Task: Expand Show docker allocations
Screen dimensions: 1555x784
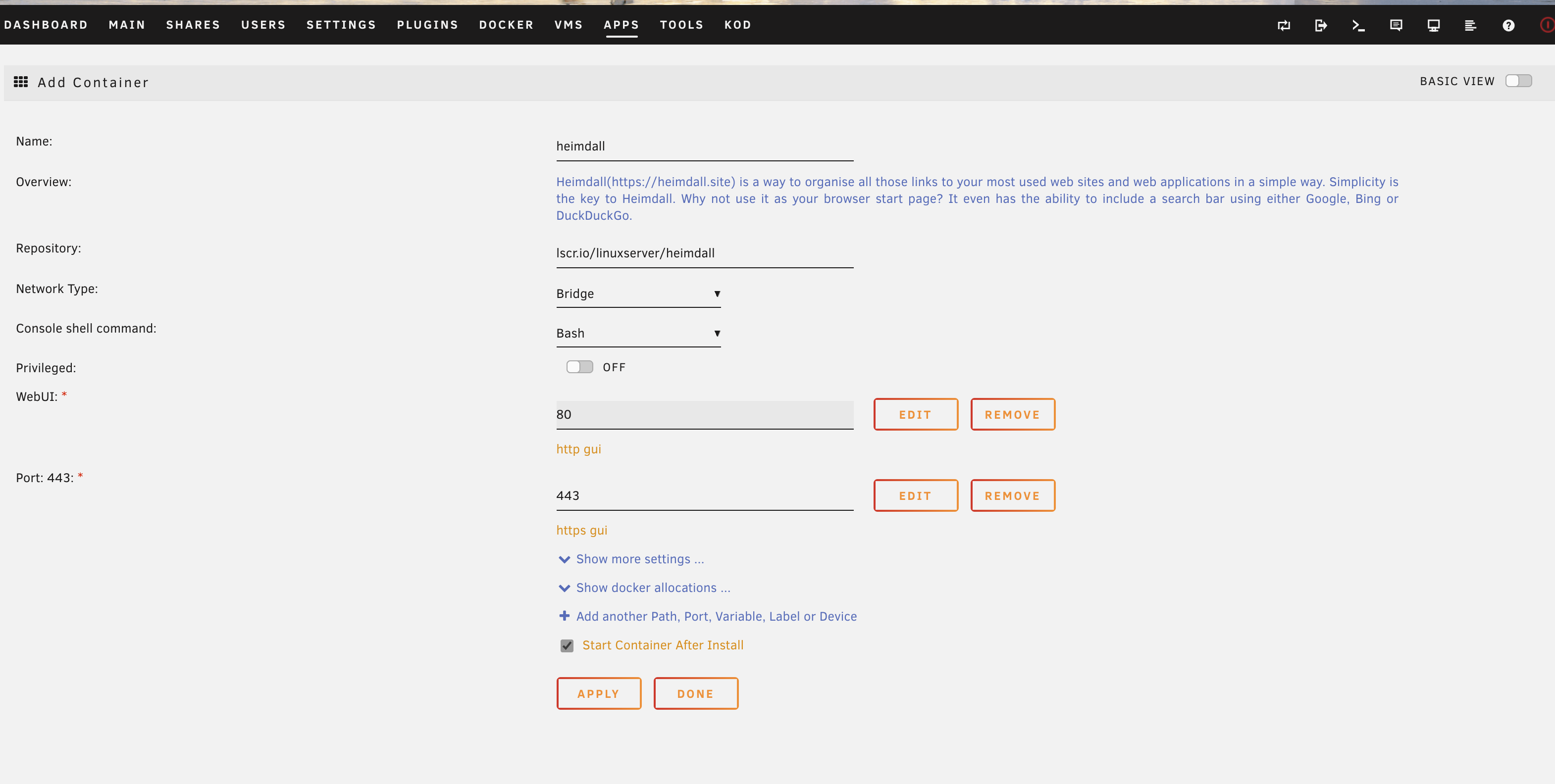Action: [653, 588]
